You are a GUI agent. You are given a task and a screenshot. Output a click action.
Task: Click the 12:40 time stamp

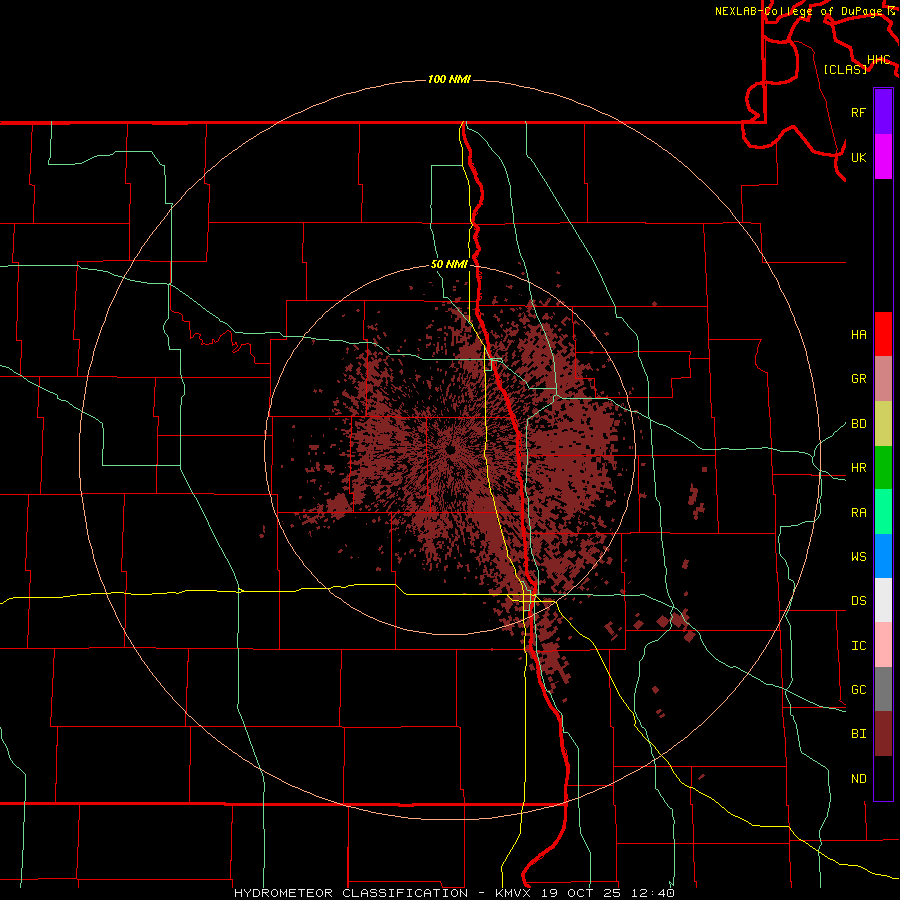pyautogui.click(x=651, y=893)
